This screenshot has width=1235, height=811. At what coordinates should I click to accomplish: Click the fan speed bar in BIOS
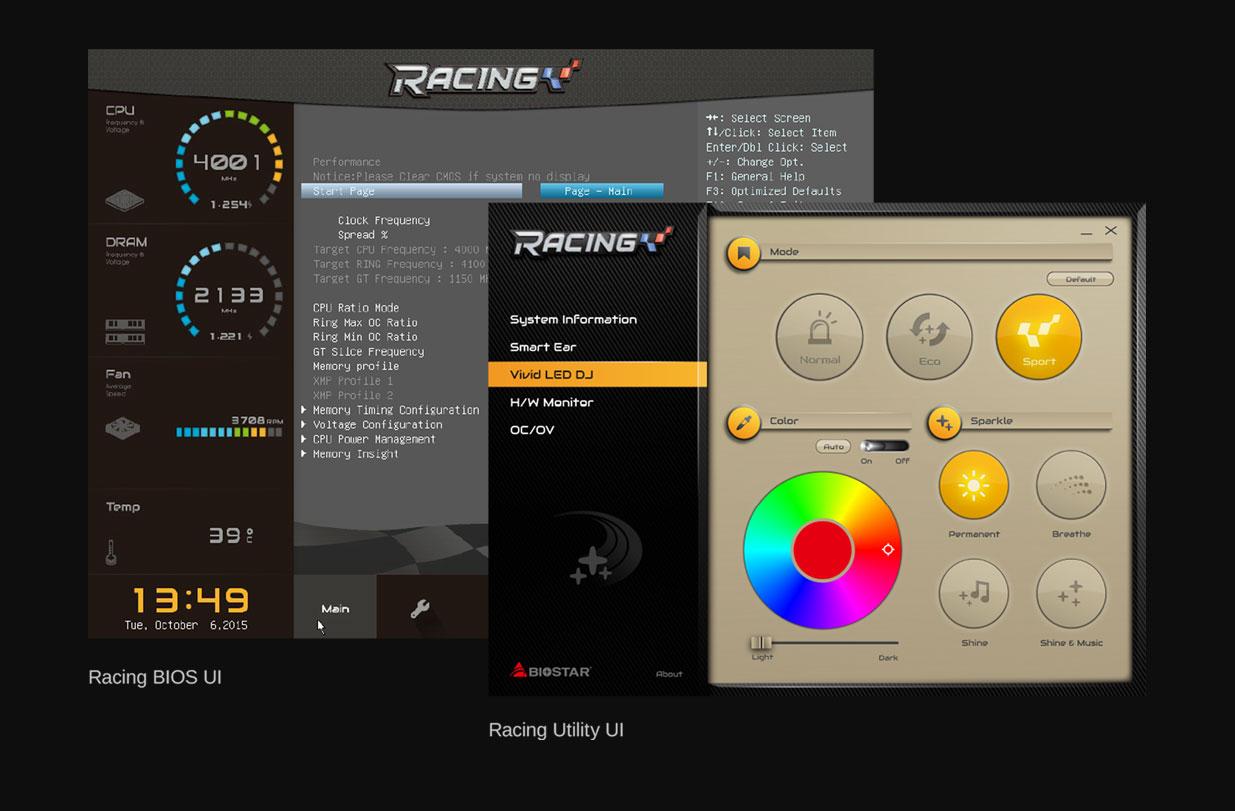pos(229,432)
